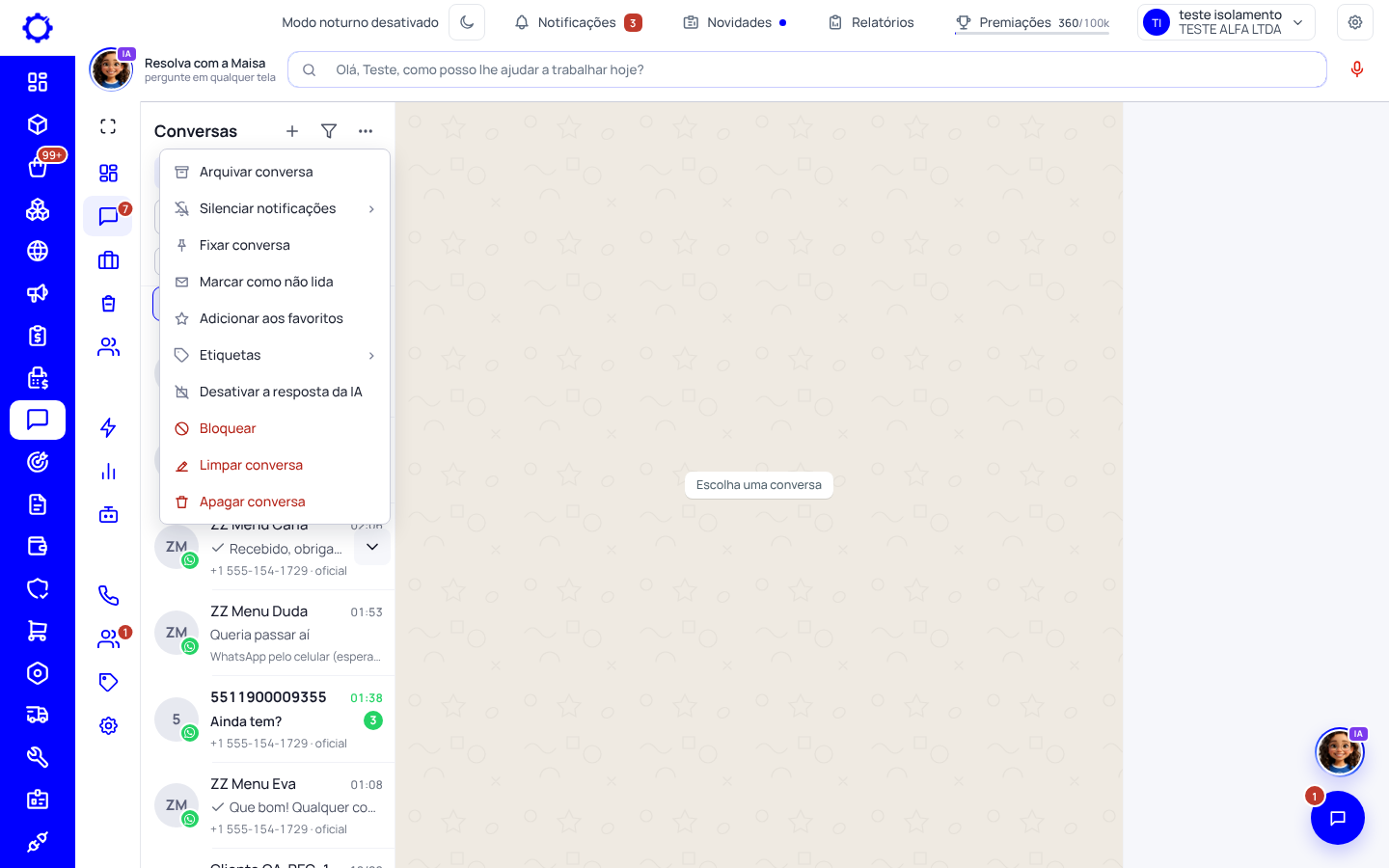The width and height of the screenshot is (1389, 868).
Task: Click the Premiações progress bar
Action: point(1032,34)
